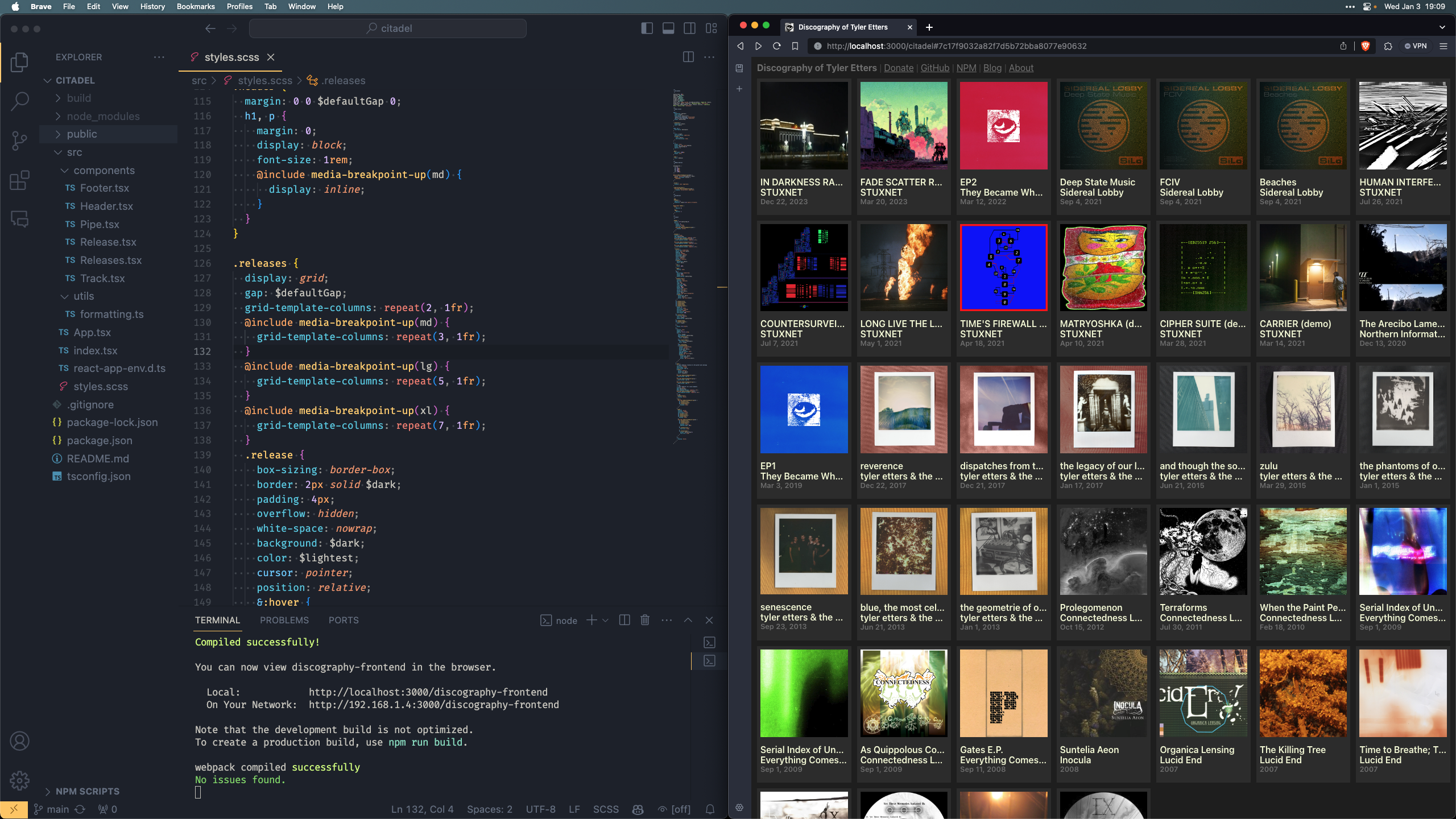This screenshot has width=1456, height=819.
Task: Toggle the [off] indicator in the status bar
Action: click(x=674, y=809)
